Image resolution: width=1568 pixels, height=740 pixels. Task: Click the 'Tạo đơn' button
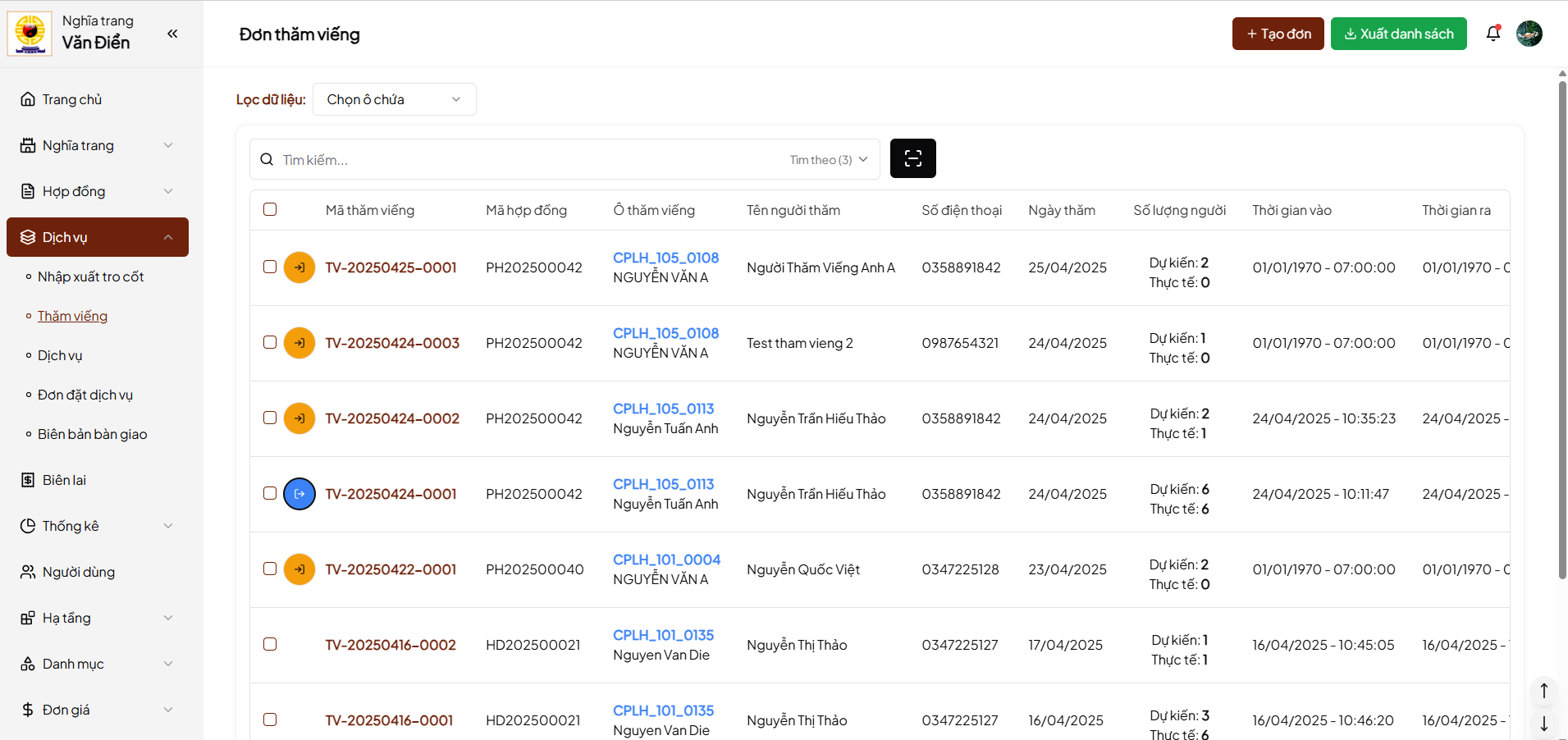1278,34
